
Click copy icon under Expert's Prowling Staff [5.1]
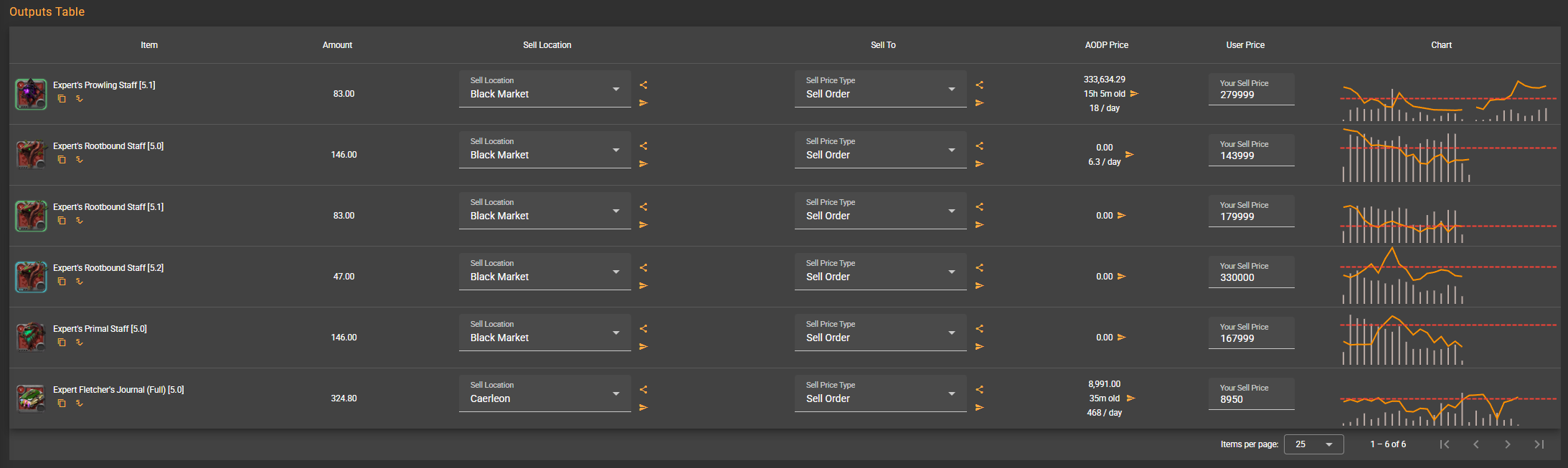[62, 99]
